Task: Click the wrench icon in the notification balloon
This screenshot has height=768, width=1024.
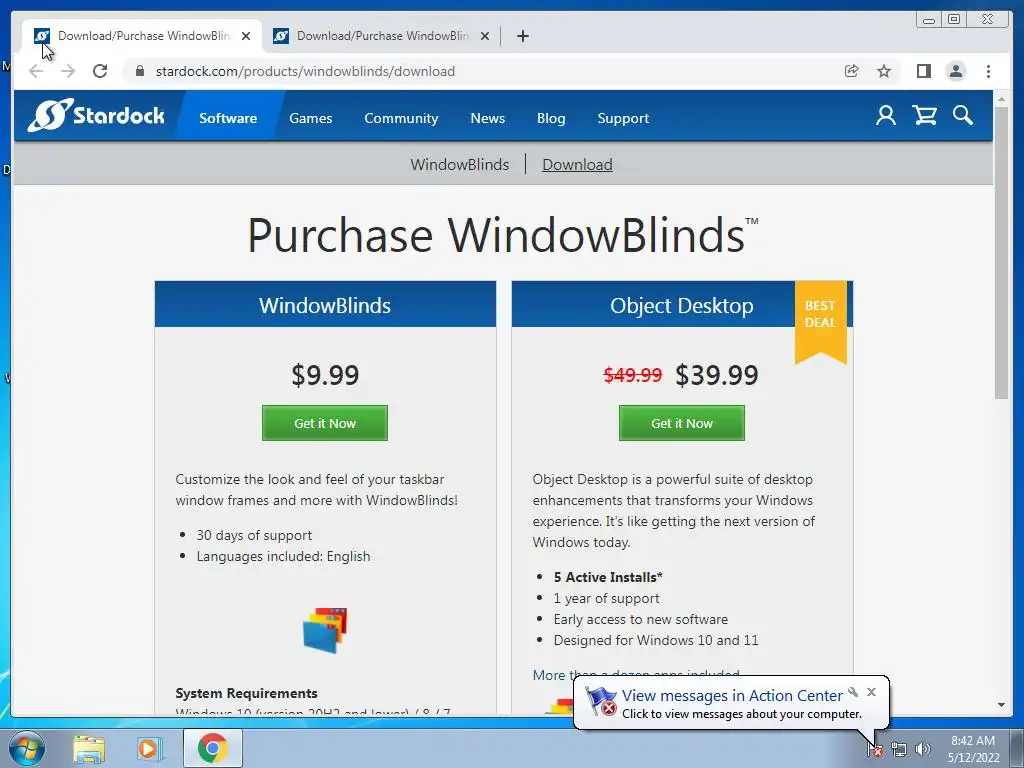Action: coord(853,692)
